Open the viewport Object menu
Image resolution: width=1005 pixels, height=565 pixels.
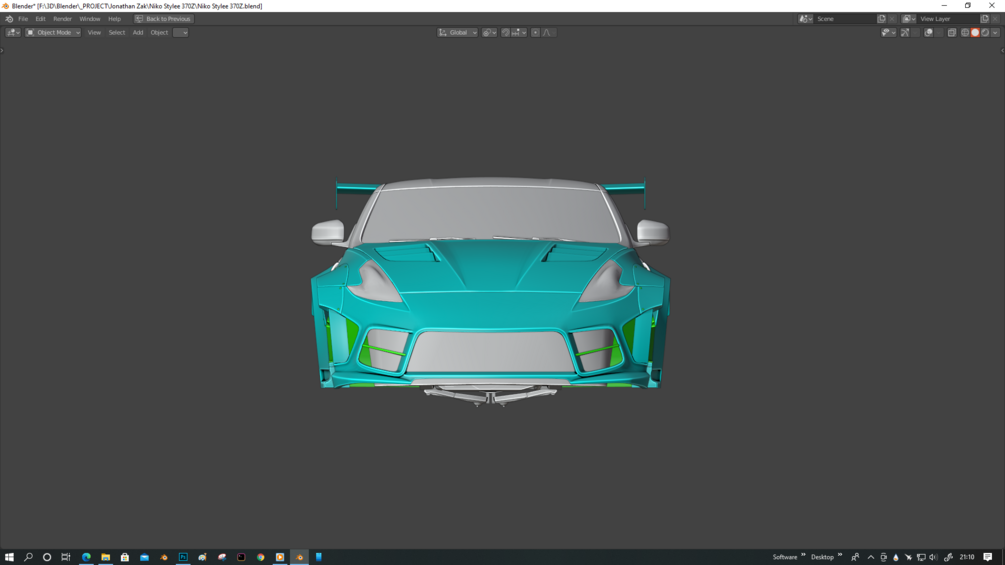point(159,33)
